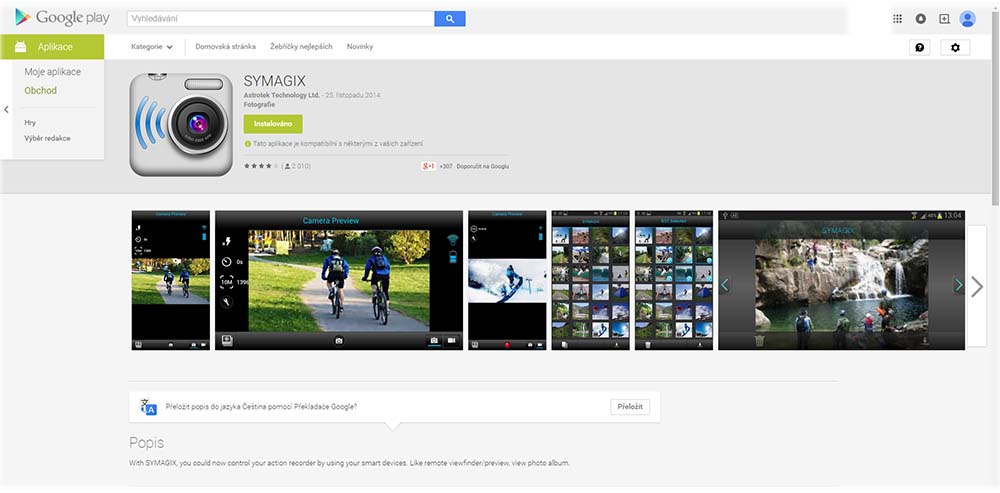
Task: Open the help question mark button
Action: click(x=920, y=47)
